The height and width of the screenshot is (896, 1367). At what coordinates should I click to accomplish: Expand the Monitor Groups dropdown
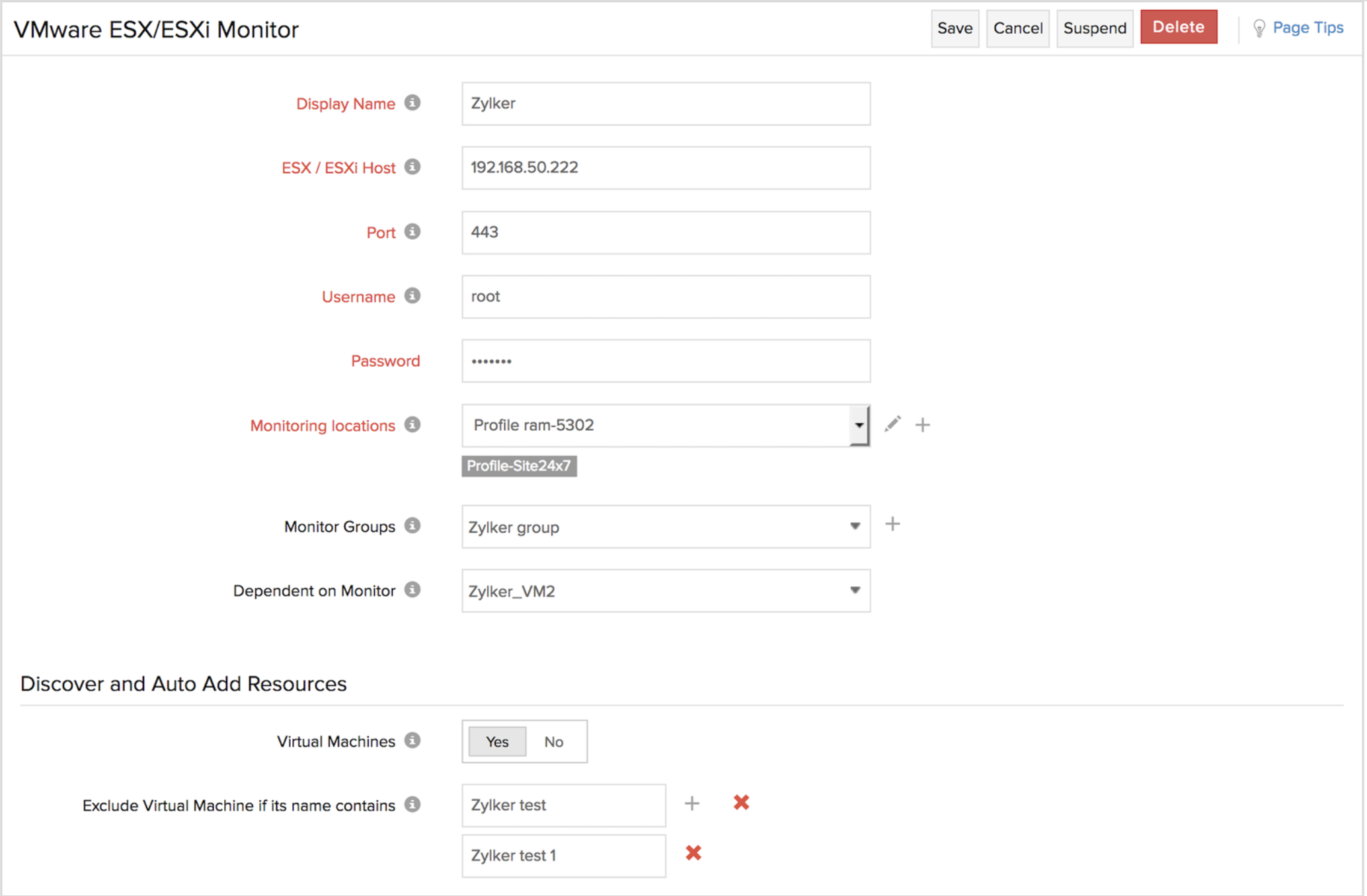point(855,527)
